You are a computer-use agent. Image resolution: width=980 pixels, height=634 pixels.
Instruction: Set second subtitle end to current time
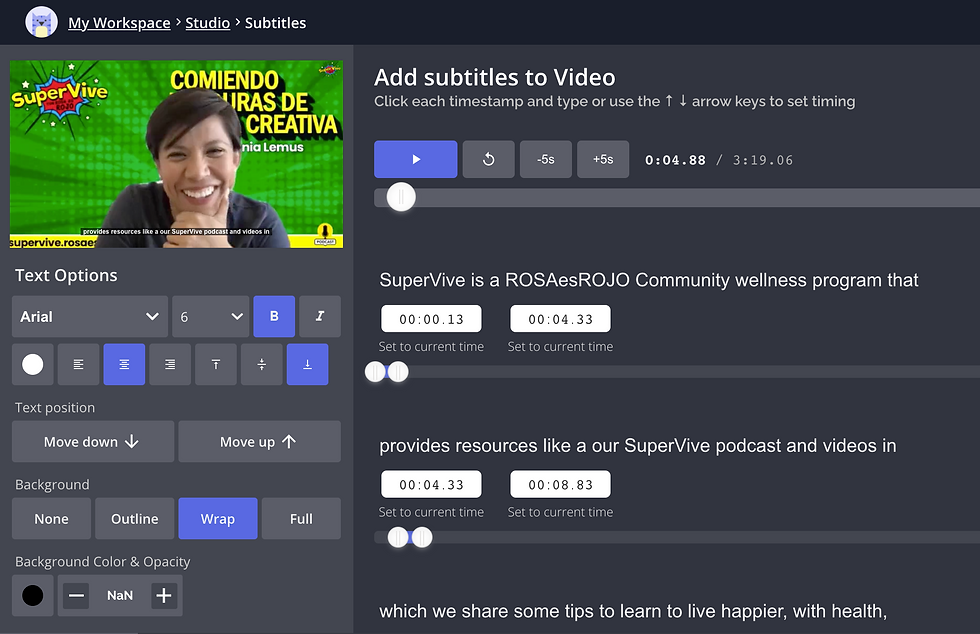(560, 512)
